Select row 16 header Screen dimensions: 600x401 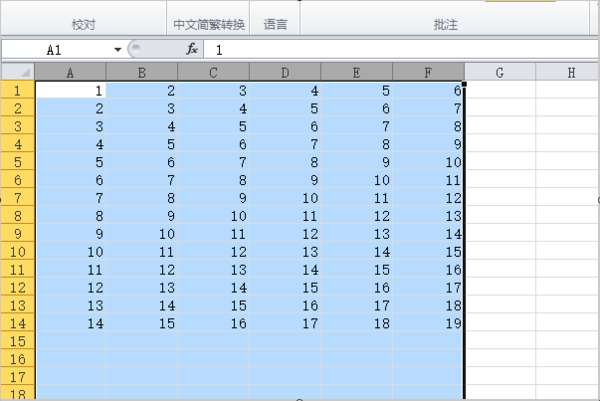18,359
